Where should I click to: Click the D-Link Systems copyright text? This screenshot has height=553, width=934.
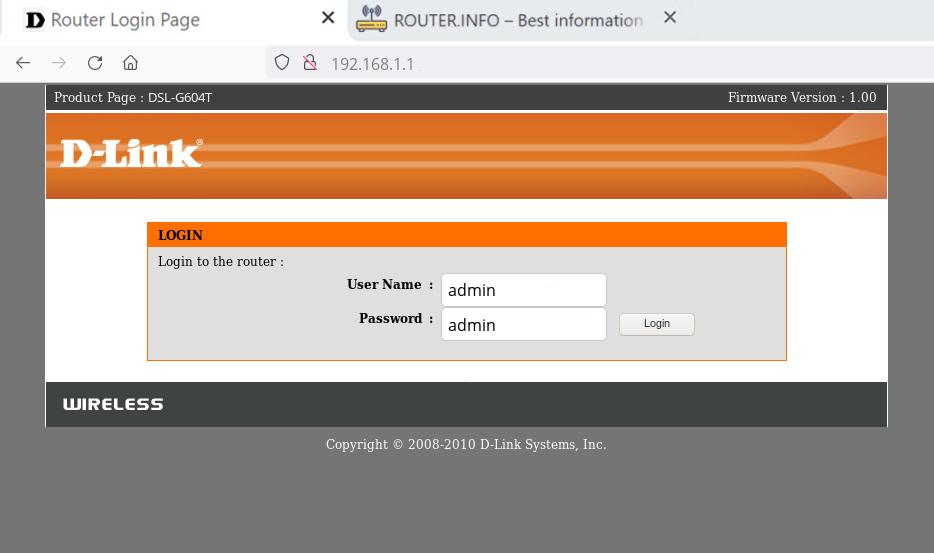click(x=466, y=445)
